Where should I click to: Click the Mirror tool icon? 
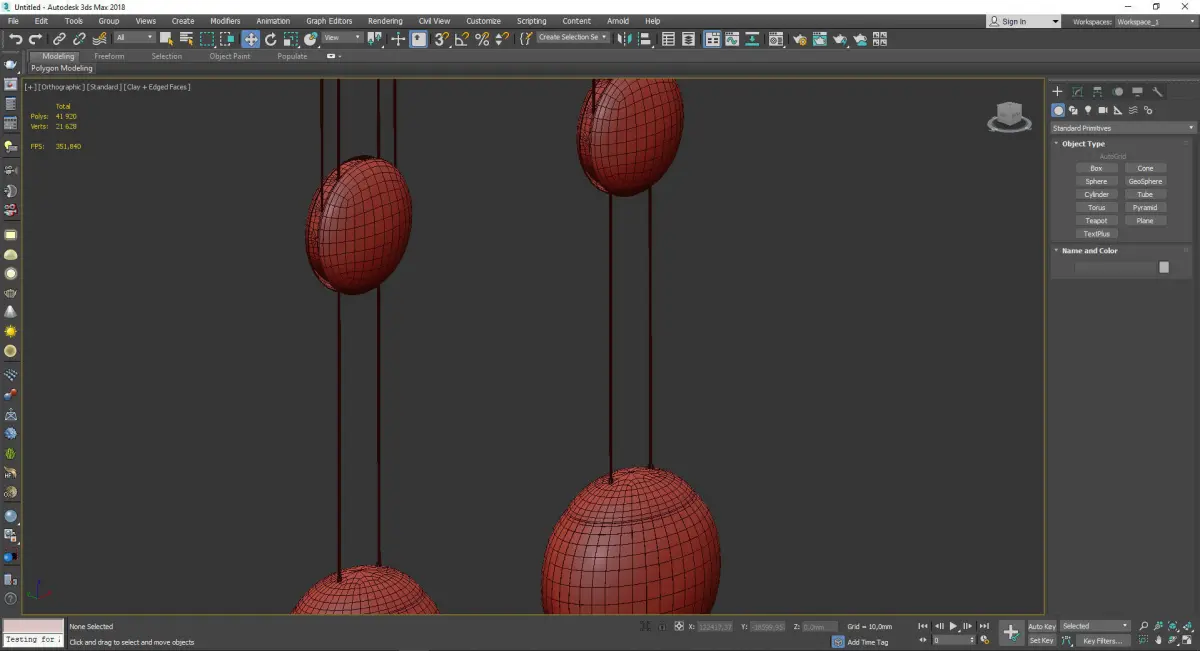pos(624,39)
